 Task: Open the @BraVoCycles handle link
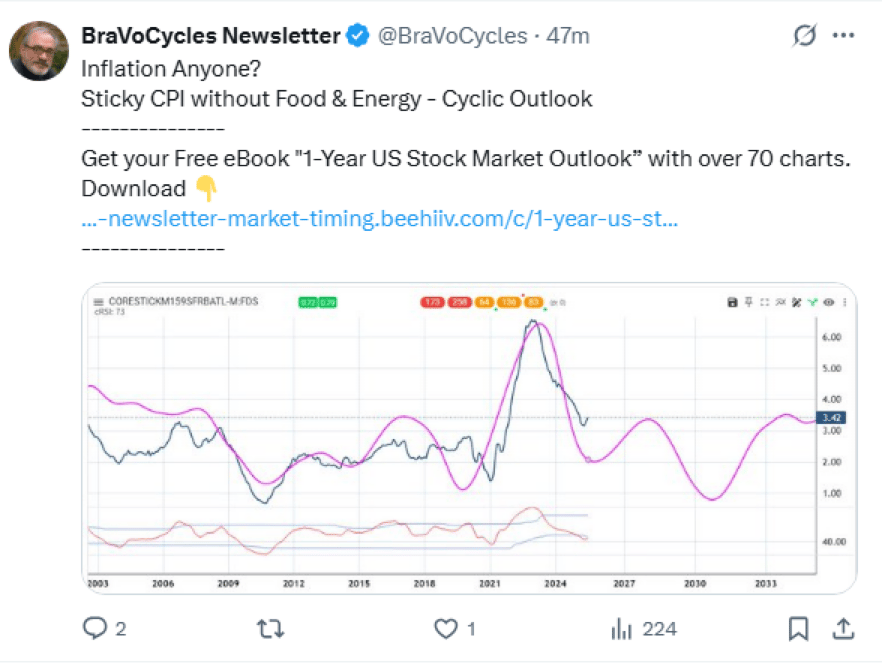[453, 35]
